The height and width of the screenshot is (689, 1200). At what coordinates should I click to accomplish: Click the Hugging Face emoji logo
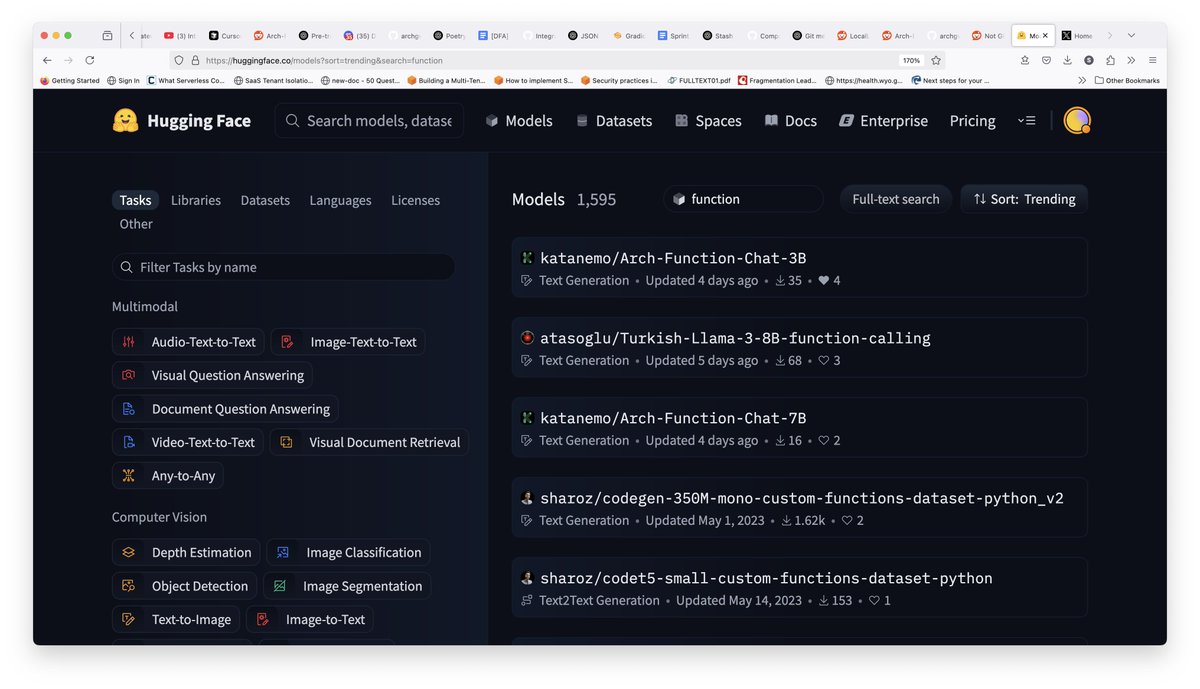[125, 121]
